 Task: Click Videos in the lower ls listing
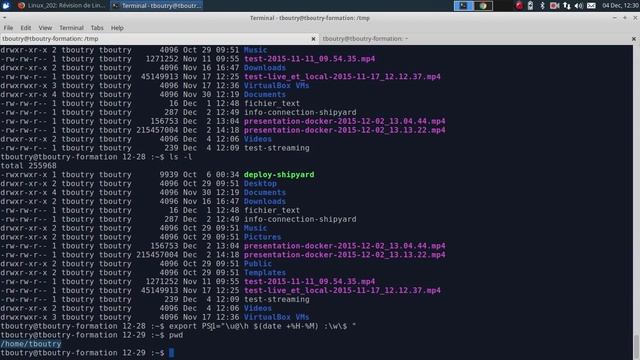[258, 308]
